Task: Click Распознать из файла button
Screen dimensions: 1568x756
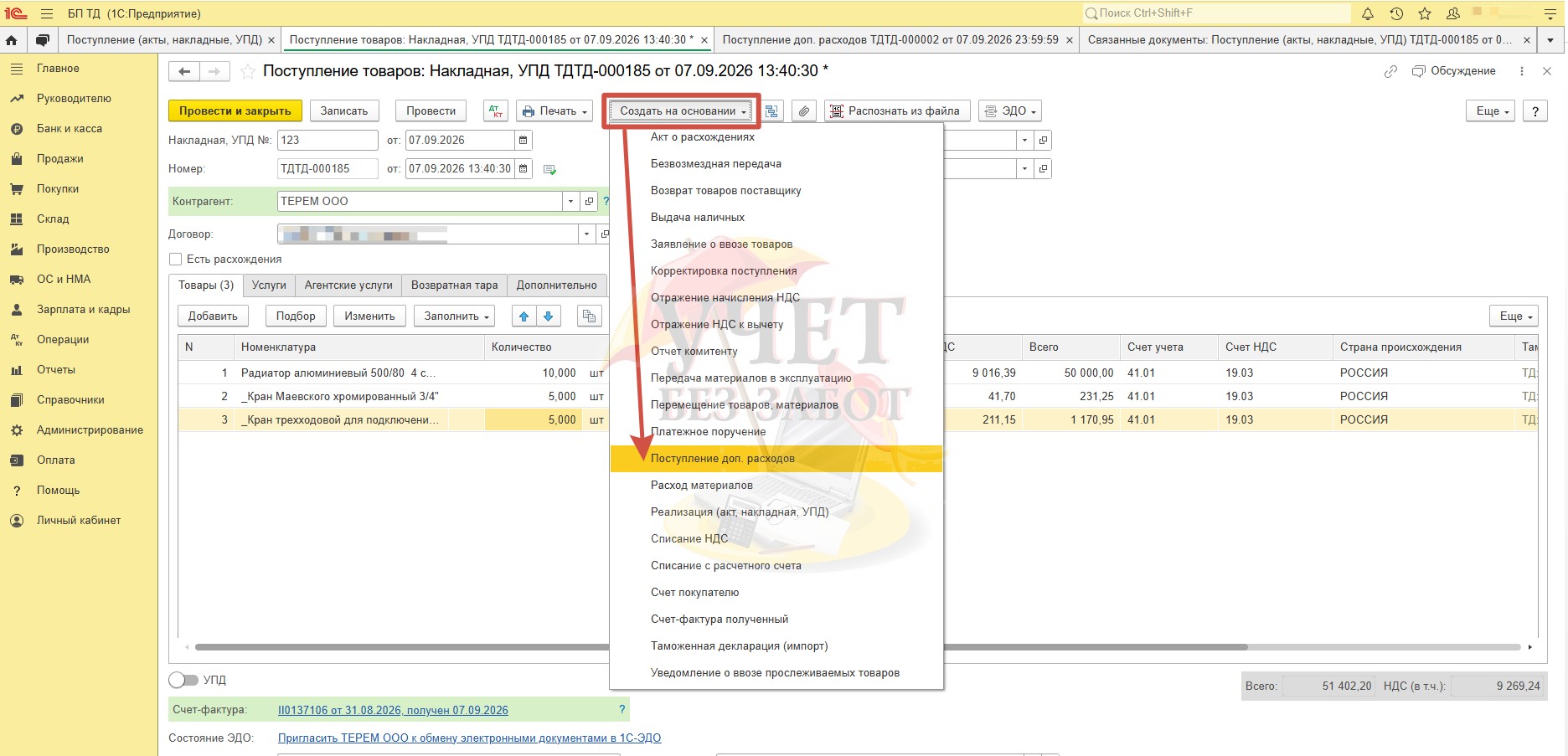Action: tap(897, 111)
